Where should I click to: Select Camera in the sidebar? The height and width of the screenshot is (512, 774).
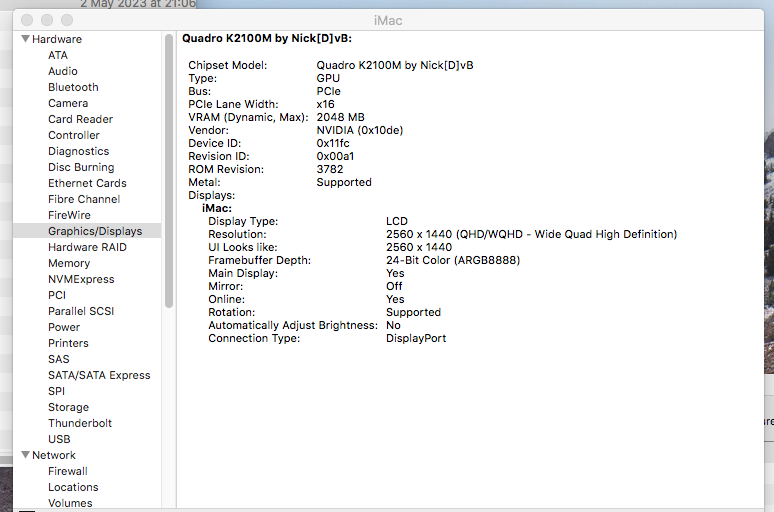click(68, 103)
